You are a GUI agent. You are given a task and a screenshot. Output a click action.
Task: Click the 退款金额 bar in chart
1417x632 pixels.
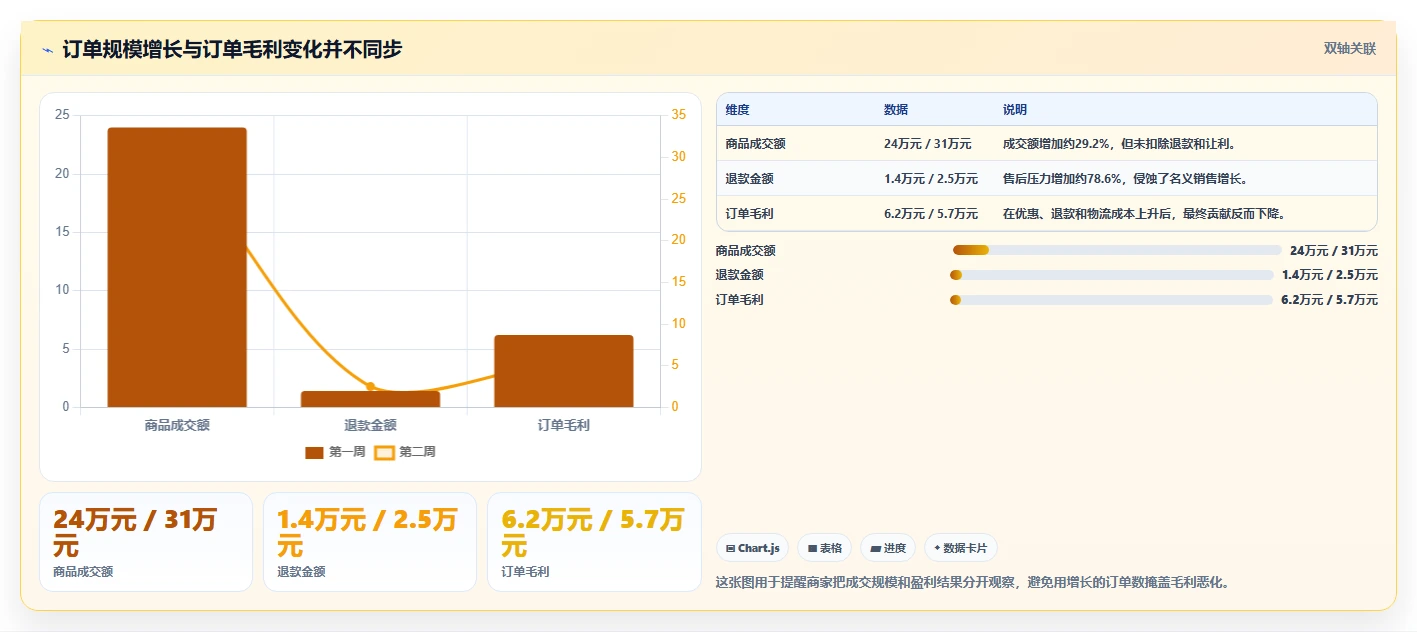[x=370, y=399]
